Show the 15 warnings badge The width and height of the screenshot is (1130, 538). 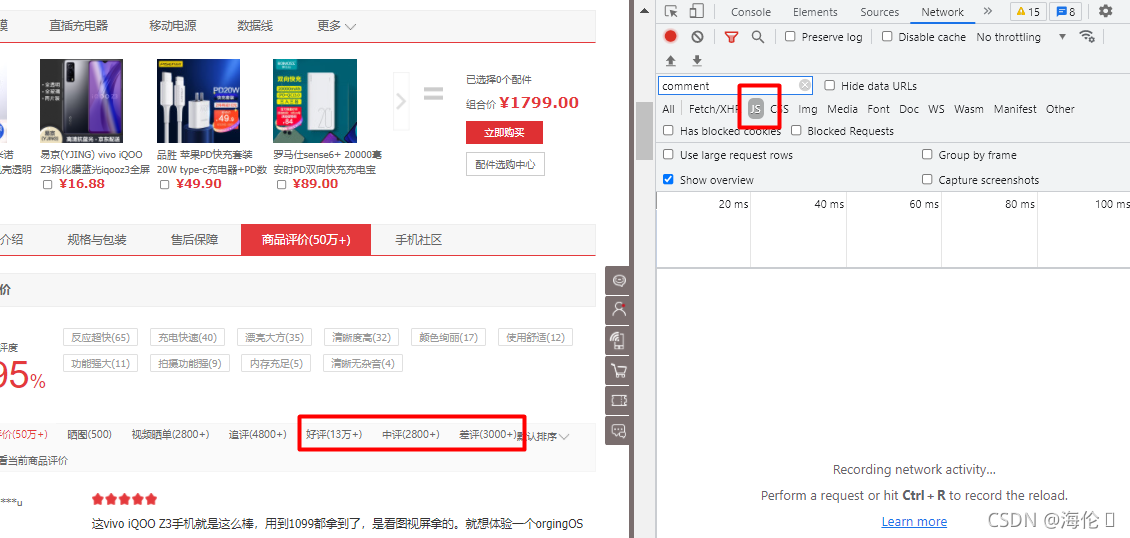tap(1028, 12)
